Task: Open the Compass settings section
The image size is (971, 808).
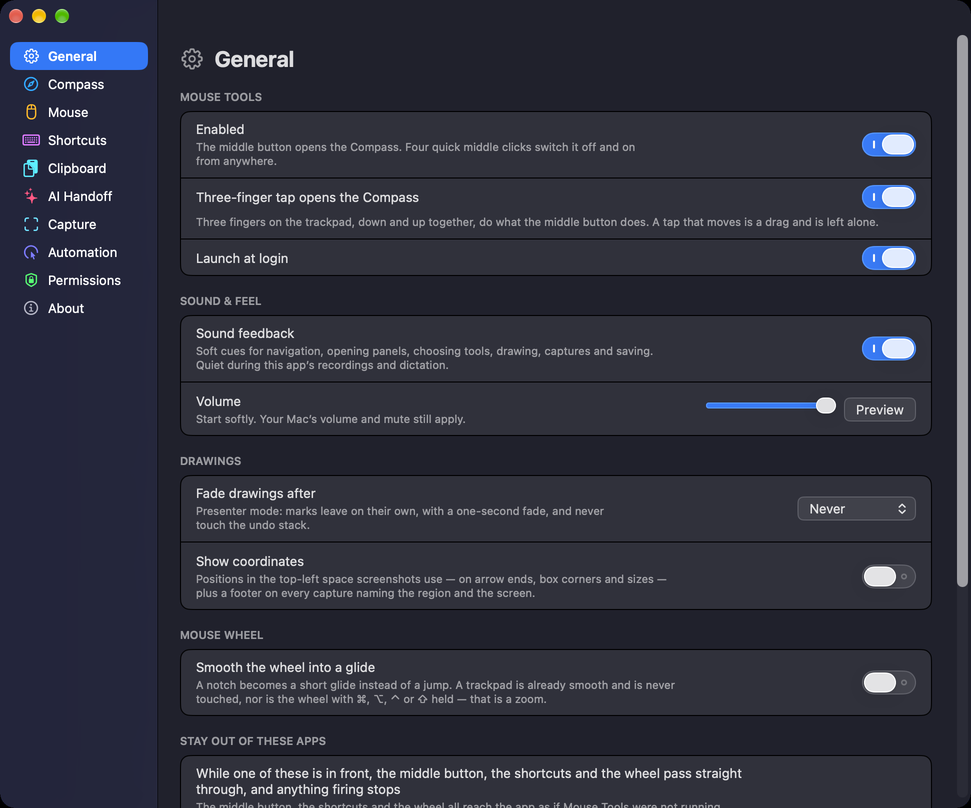Action: [79, 84]
